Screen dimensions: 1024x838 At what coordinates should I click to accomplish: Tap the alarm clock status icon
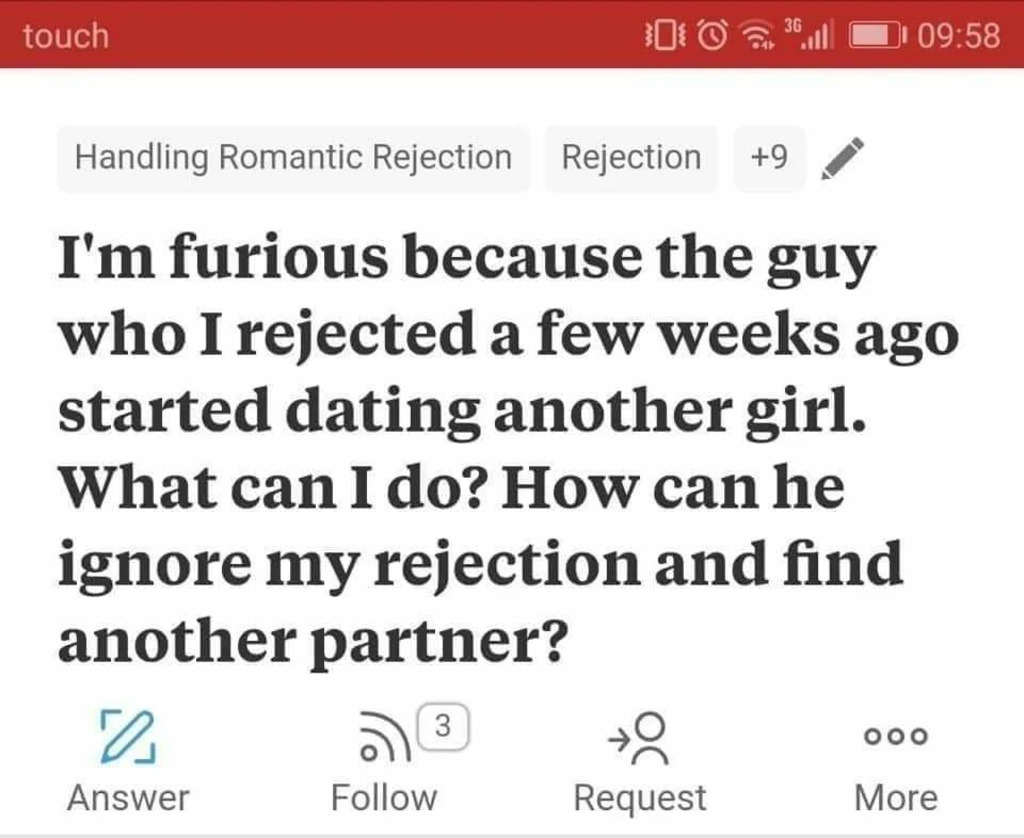point(712,35)
